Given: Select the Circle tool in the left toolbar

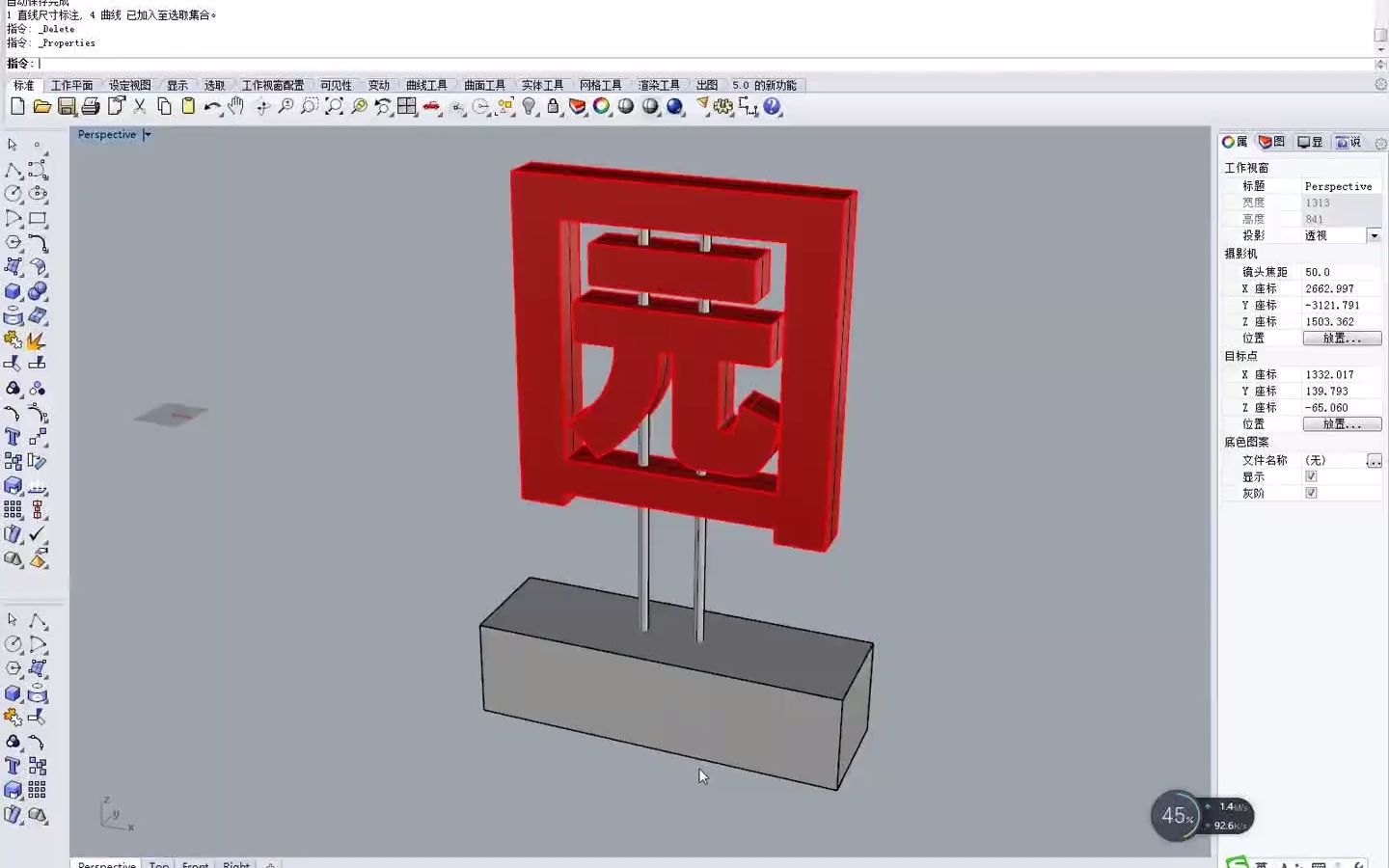Looking at the screenshot, I should pos(14,194).
